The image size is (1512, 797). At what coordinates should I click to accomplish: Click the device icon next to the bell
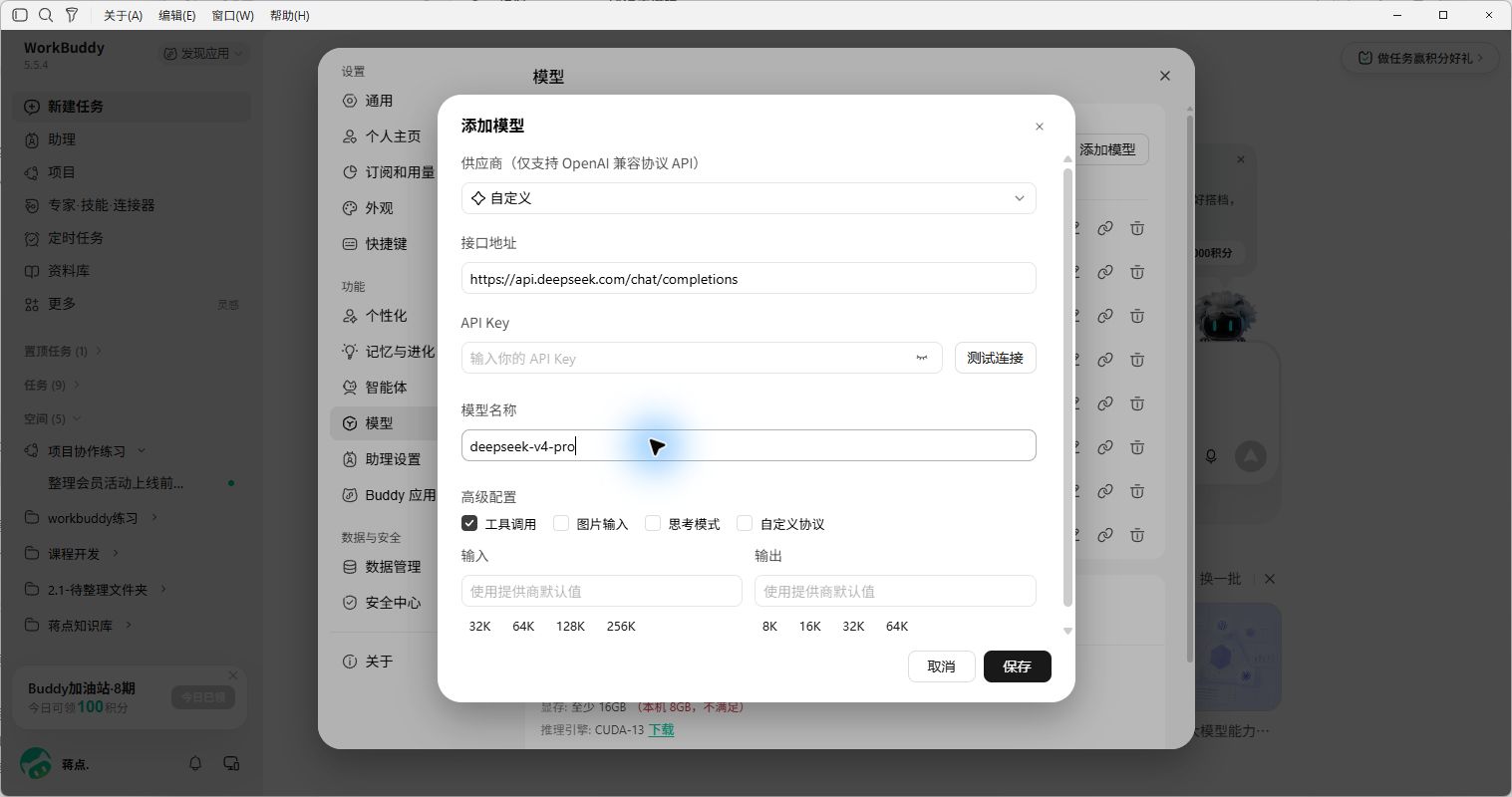click(231, 764)
